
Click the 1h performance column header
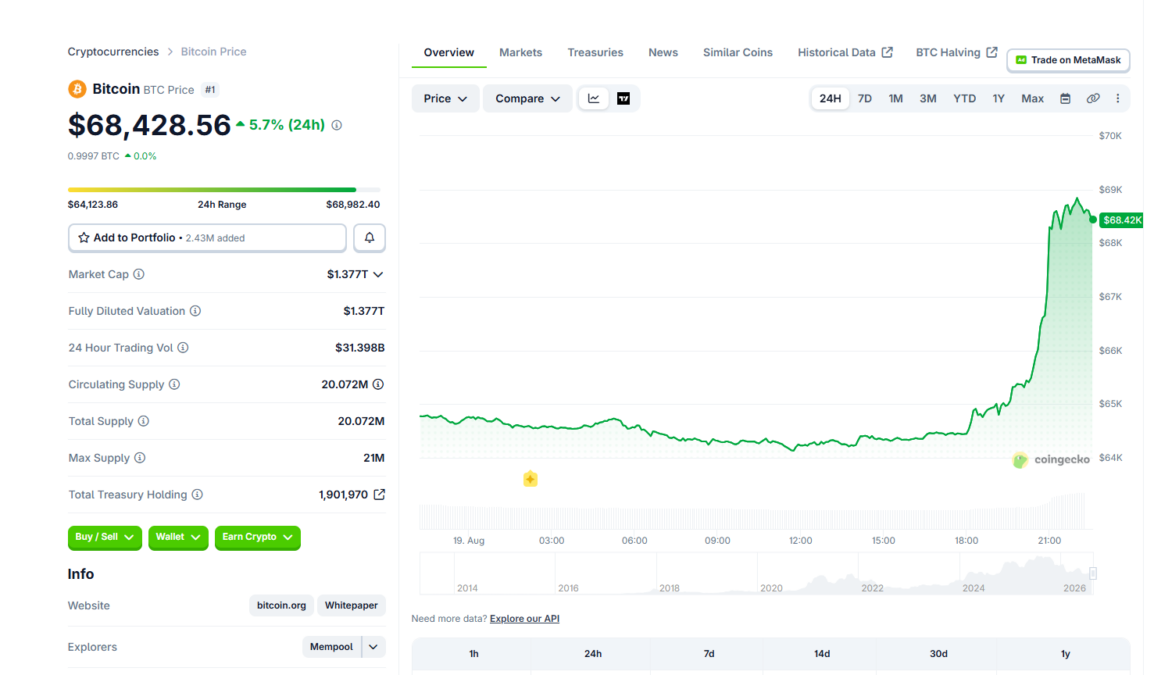(474, 654)
